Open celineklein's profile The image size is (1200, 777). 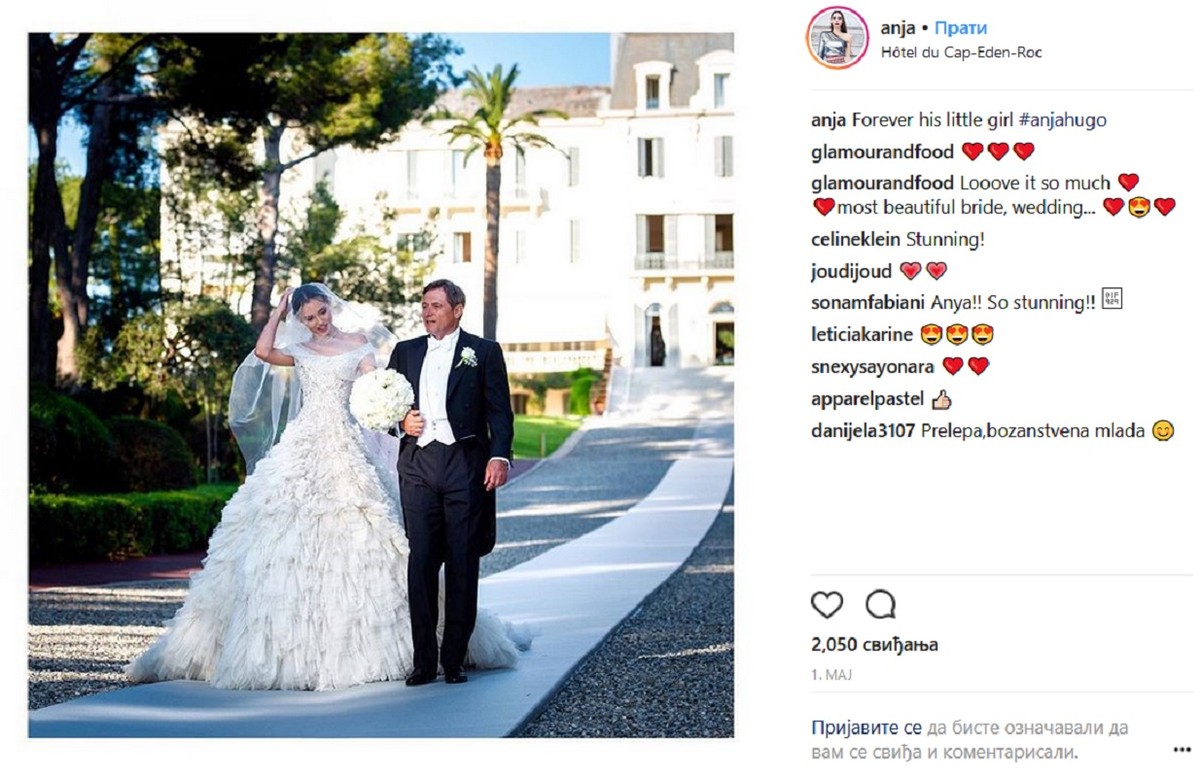coord(856,239)
